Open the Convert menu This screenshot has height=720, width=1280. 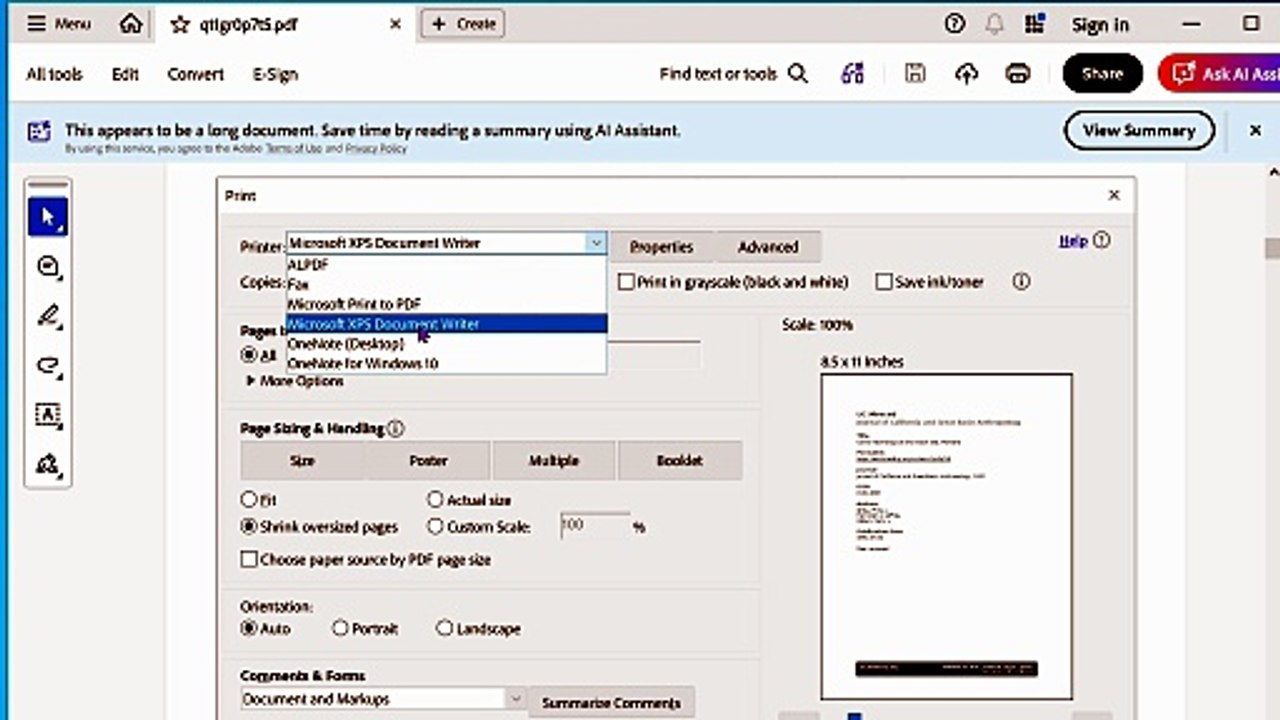tap(195, 74)
